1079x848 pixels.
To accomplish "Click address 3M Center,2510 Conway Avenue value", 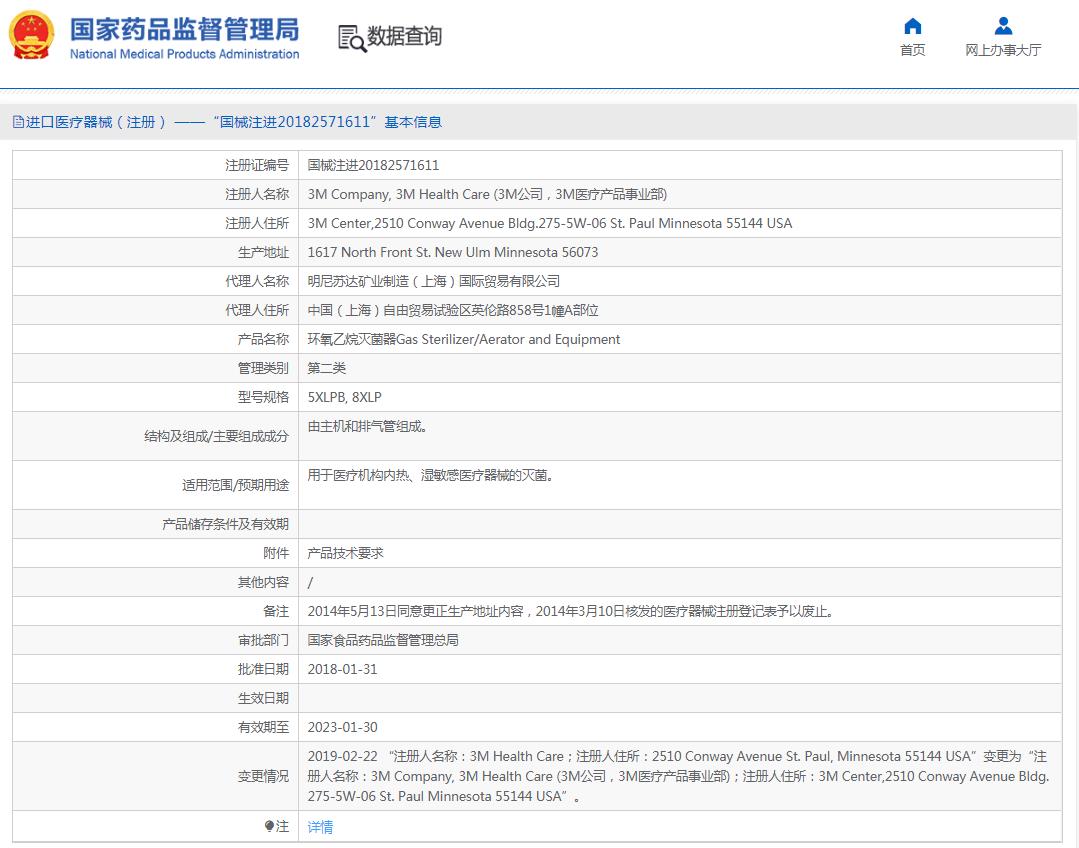I will [550, 223].
